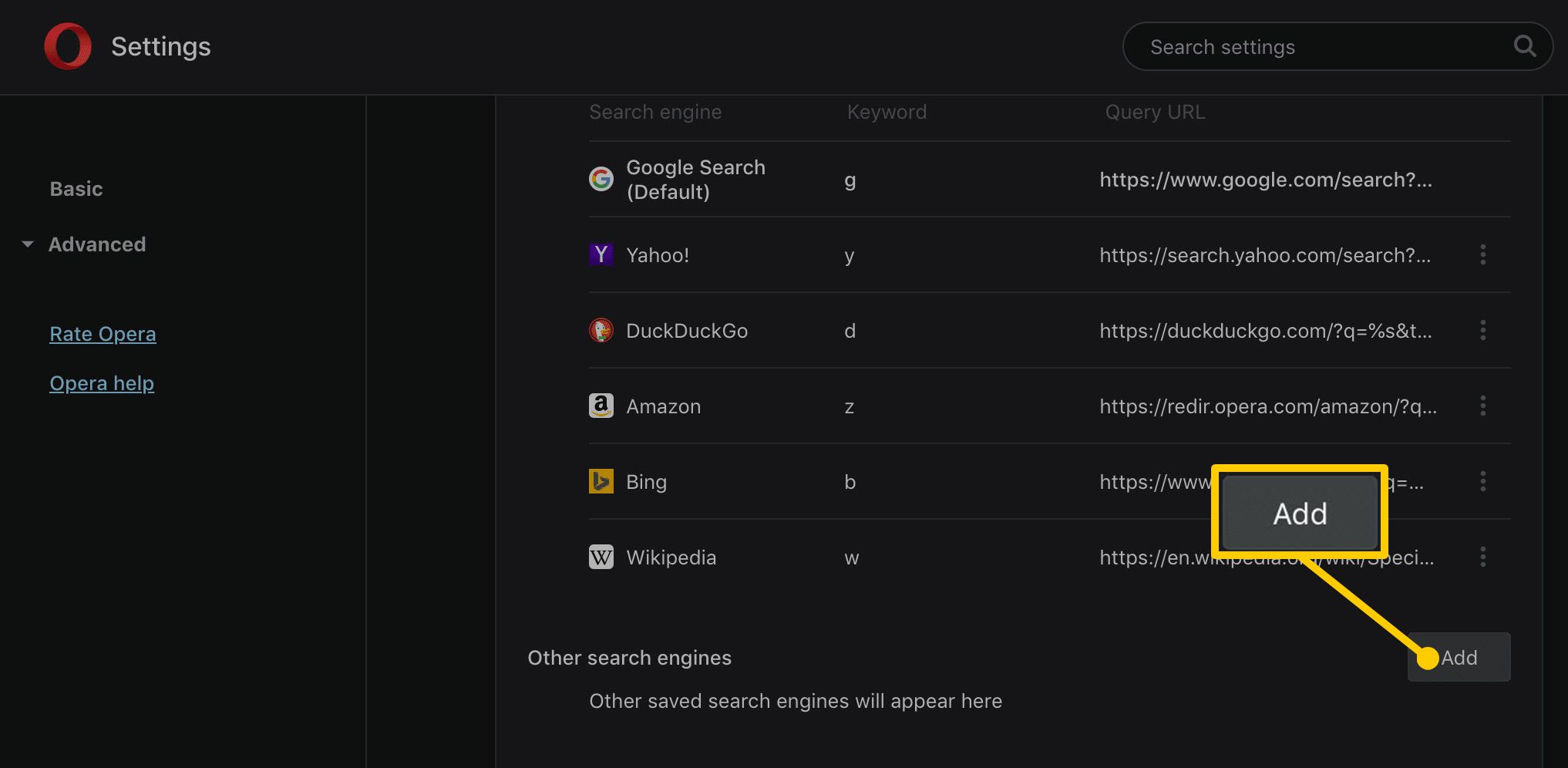Click the Keyword column header
This screenshot has height=768, width=1568.
pos(887,112)
